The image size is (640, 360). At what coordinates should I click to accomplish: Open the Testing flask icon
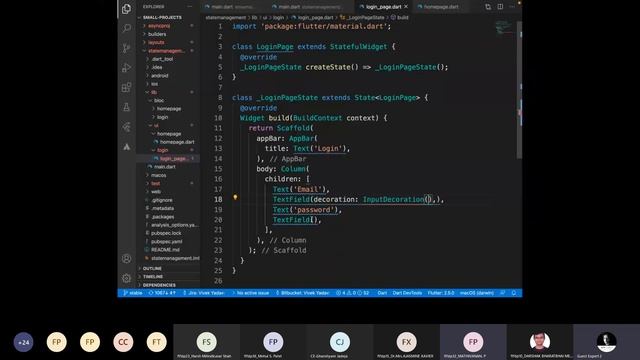click(127, 107)
